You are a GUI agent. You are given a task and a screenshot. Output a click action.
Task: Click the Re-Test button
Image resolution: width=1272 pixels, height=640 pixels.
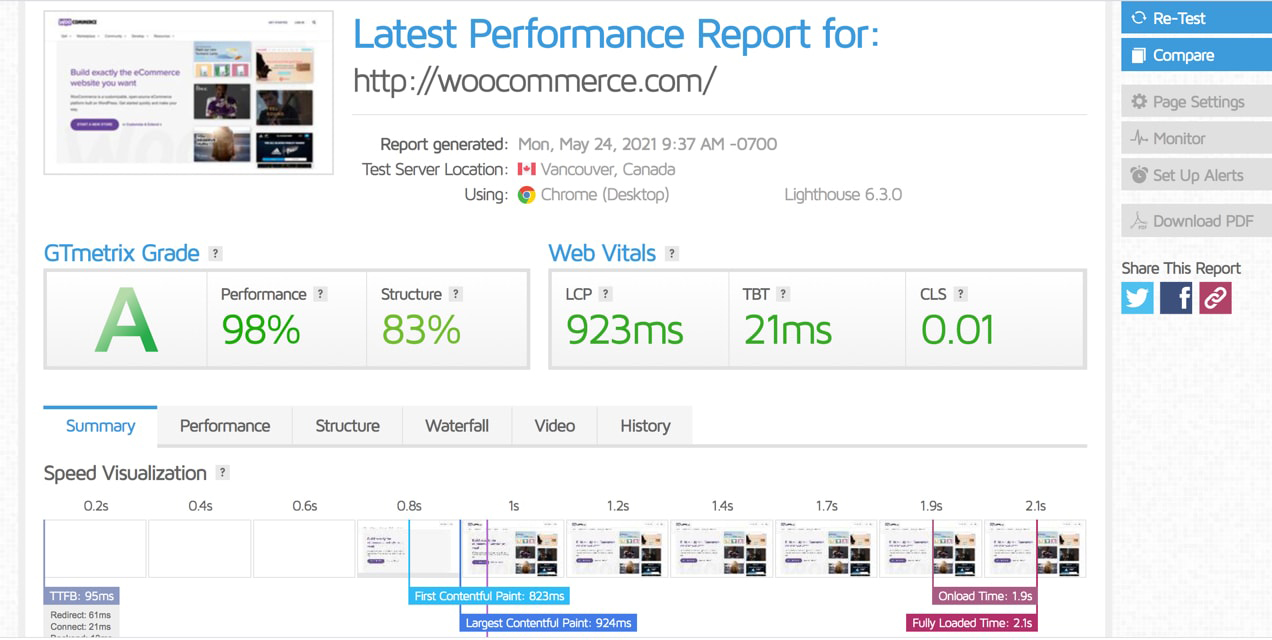tap(1196, 18)
